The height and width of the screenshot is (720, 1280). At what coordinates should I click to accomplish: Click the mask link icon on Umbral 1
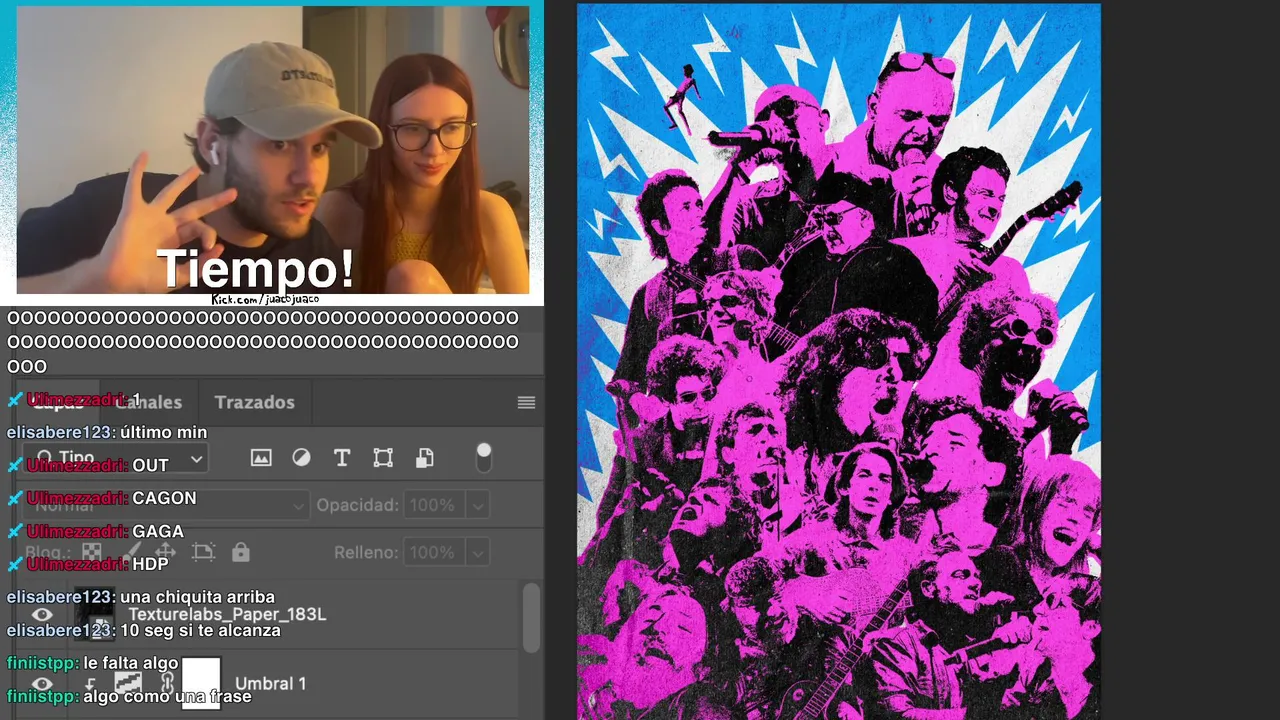[x=167, y=683]
